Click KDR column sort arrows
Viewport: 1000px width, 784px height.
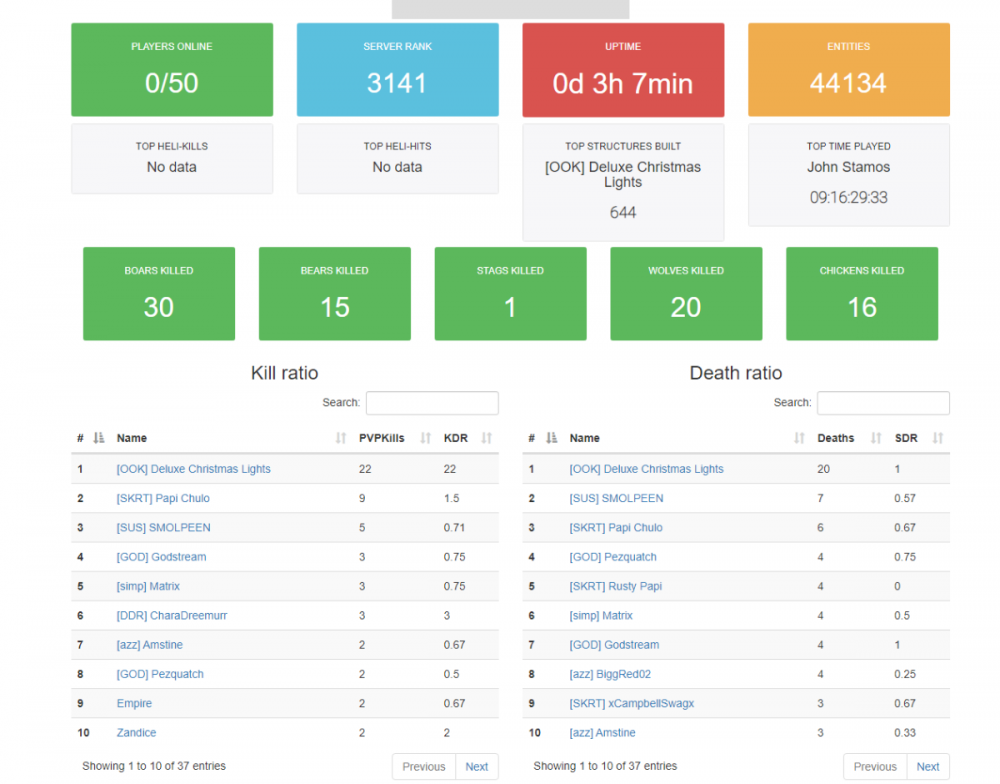click(487, 438)
